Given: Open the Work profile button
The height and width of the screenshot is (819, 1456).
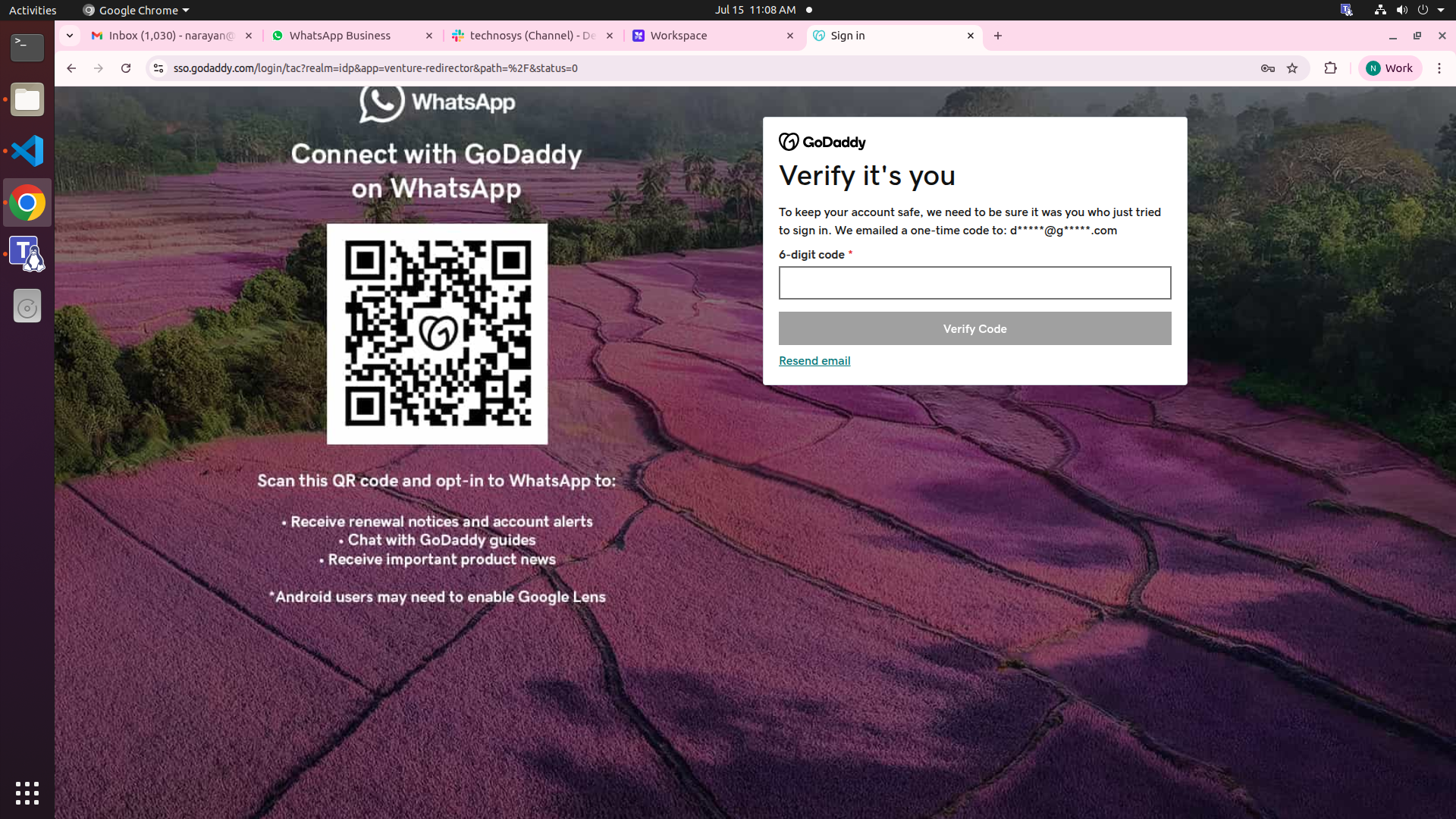Looking at the screenshot, I should 1390,68.
